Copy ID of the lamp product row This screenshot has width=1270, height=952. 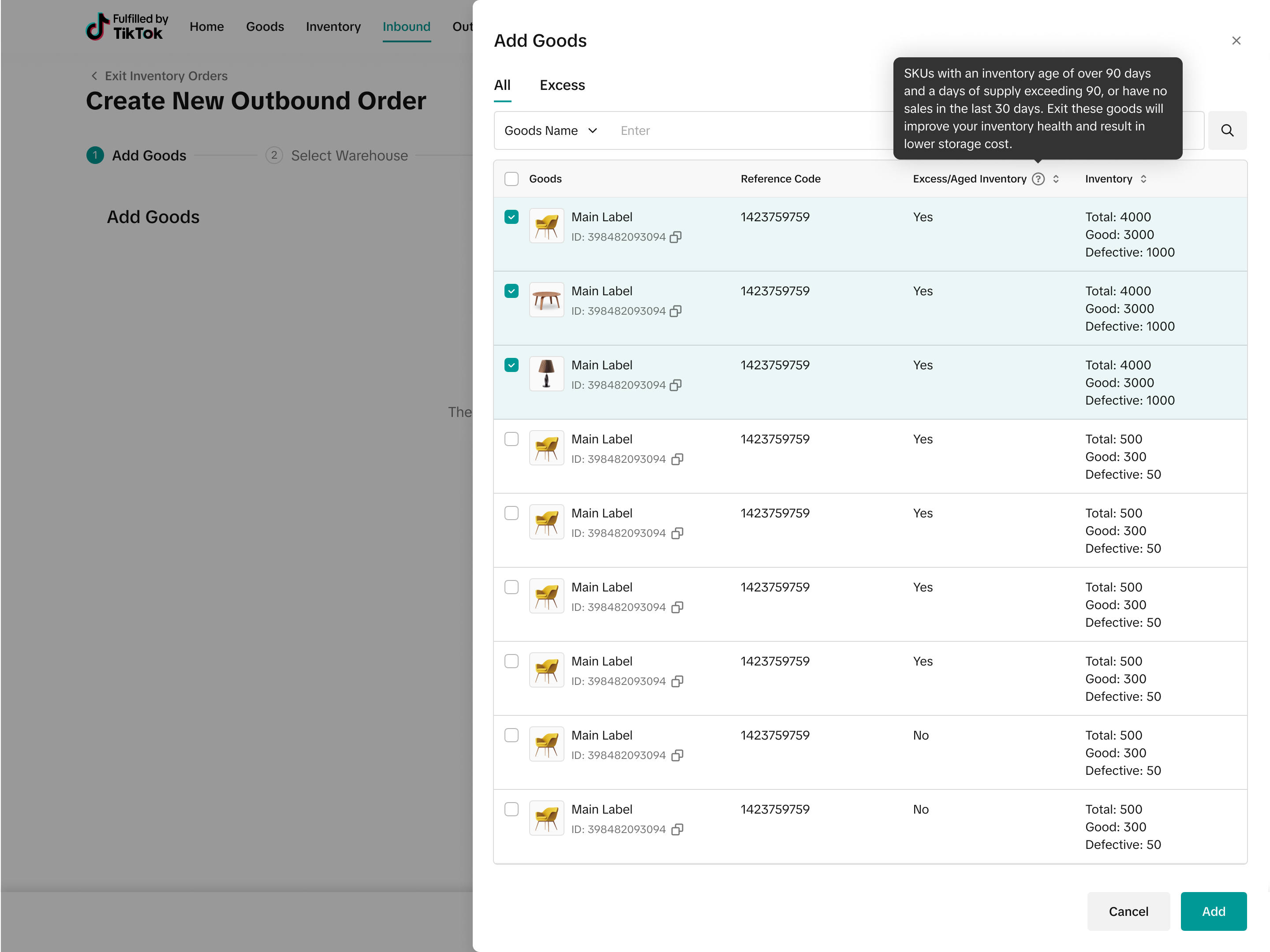676,385
